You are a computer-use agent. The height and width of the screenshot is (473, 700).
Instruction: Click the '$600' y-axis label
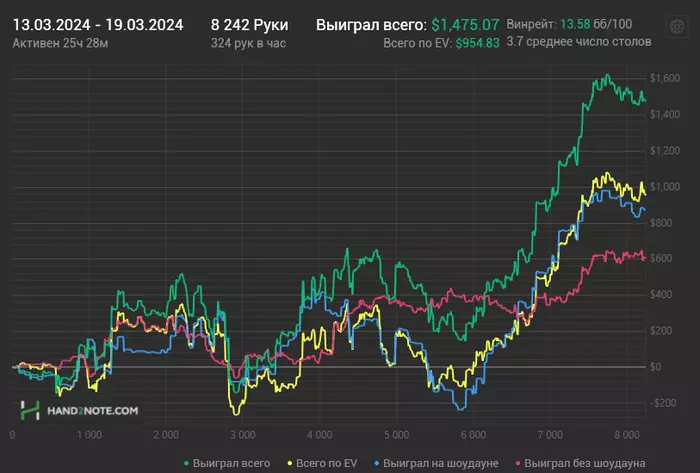point(661,258)
